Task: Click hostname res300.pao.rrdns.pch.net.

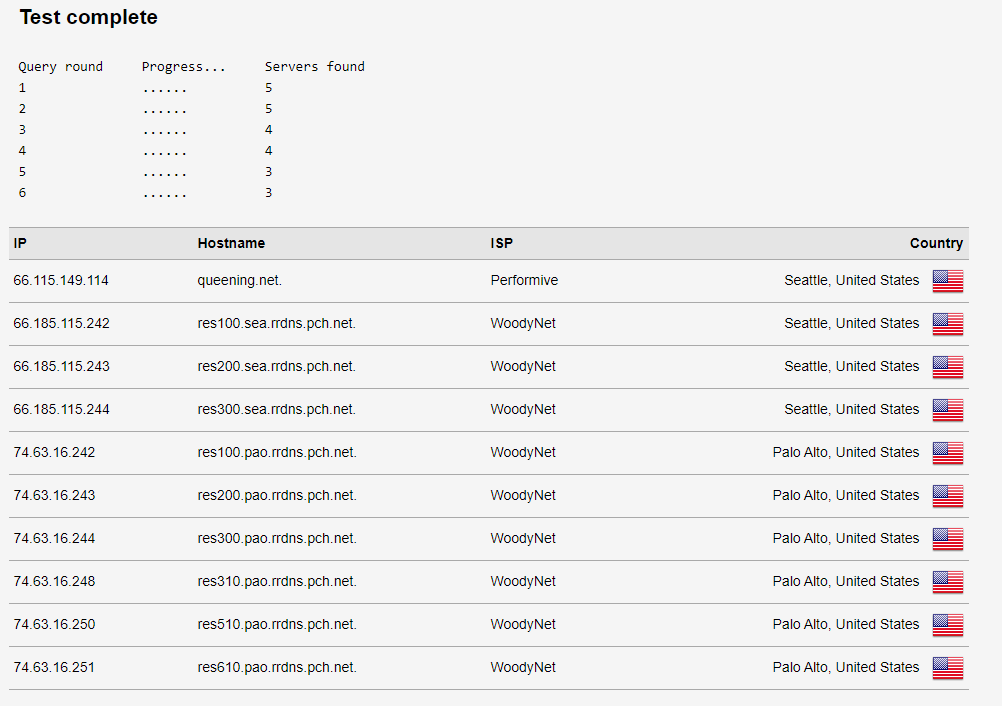Action: 277,539
